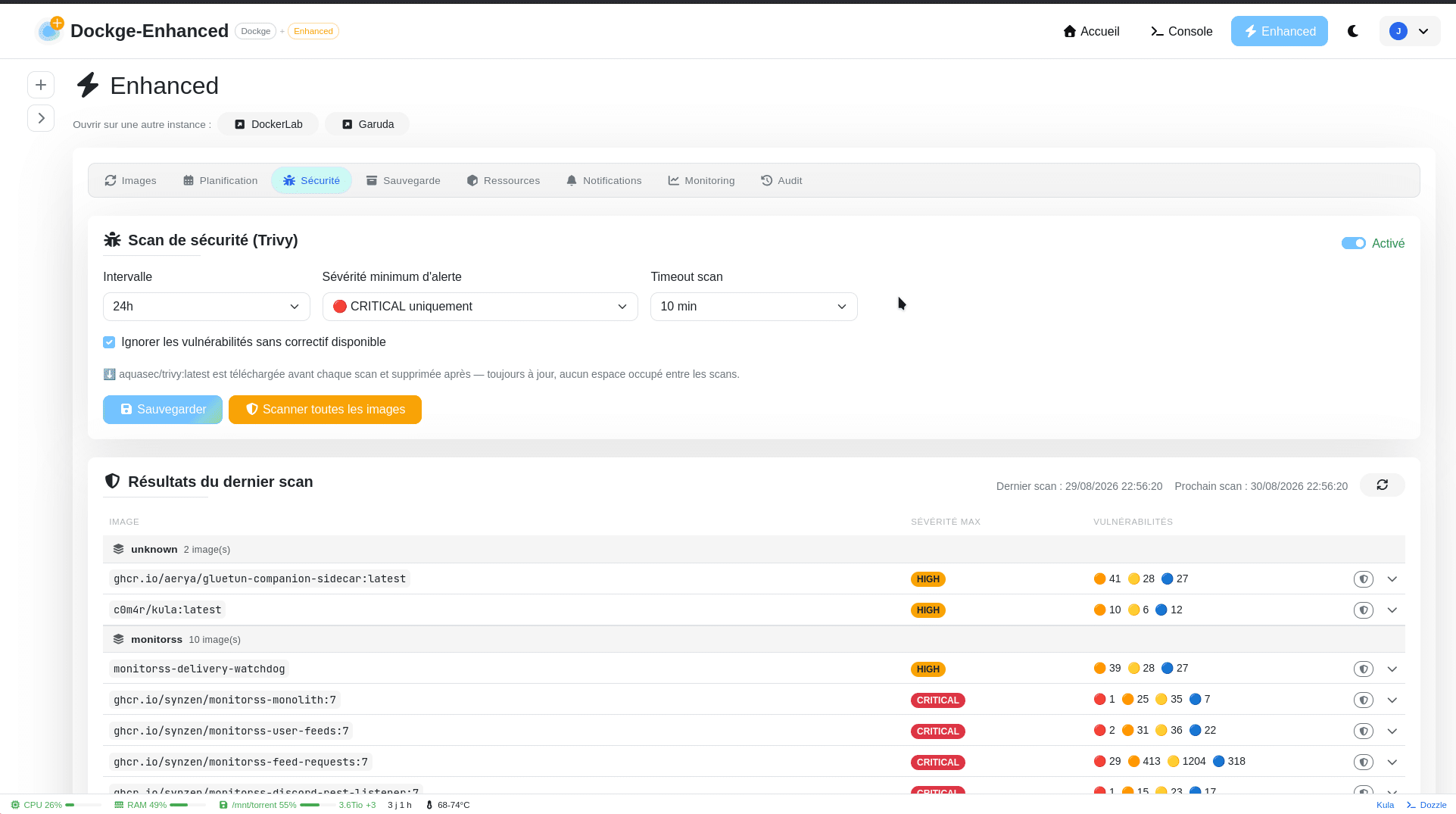Click image name ghcr.io/synzen/monitorss-monolith:7
This screenshot has width=1456, height=814.
point(225,700)
